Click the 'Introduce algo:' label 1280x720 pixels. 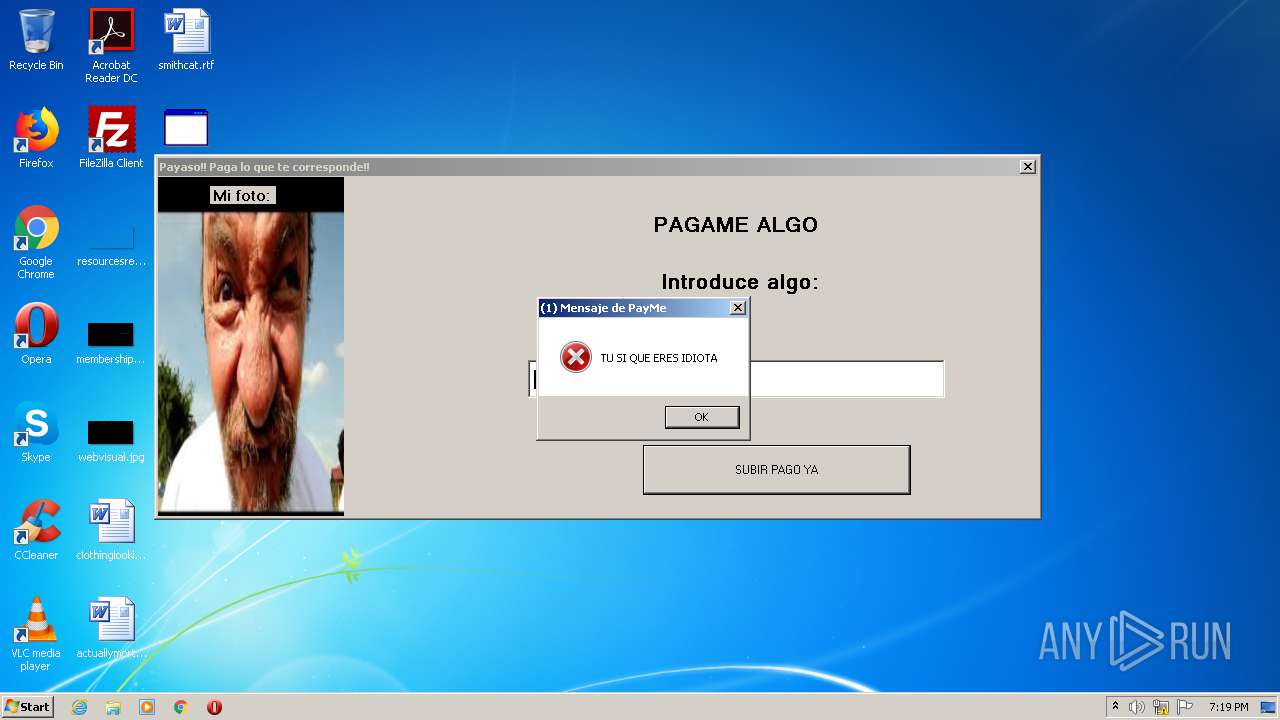[x=740, y=283]
